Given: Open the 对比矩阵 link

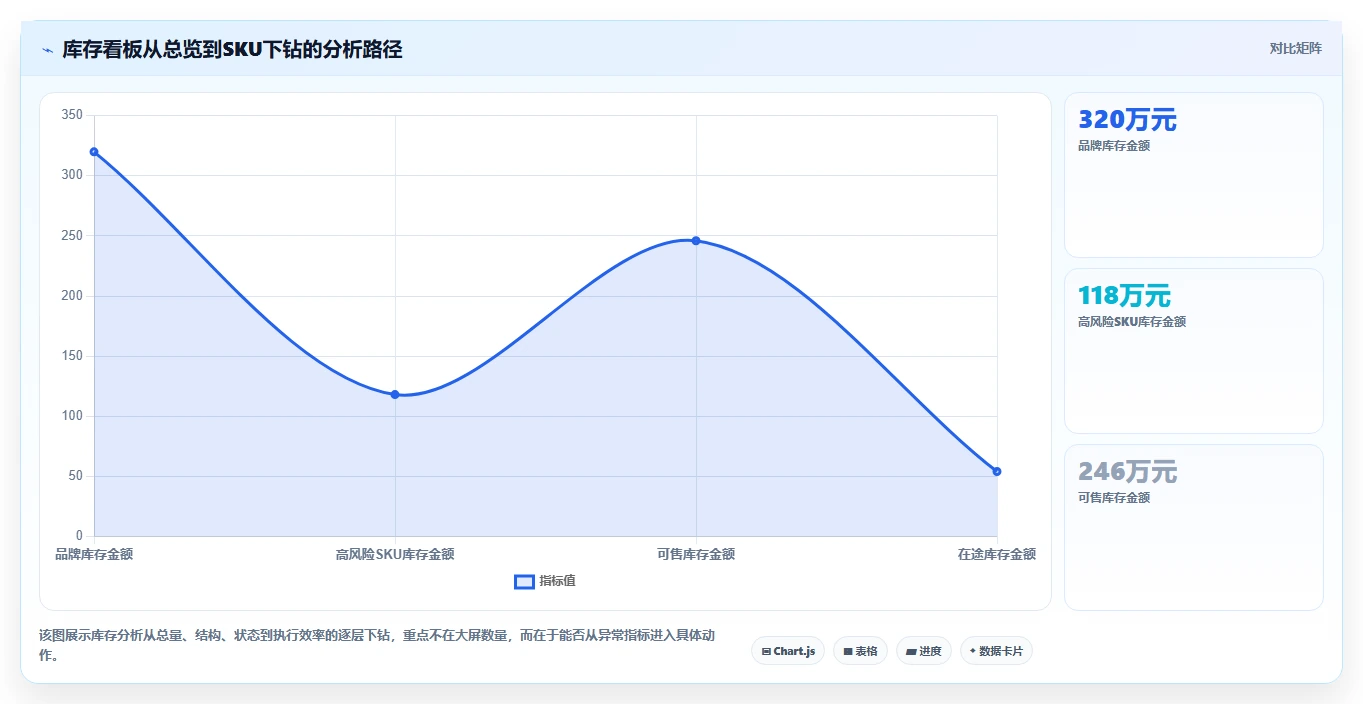Looking at the screenshot, I should (1295, 48).
